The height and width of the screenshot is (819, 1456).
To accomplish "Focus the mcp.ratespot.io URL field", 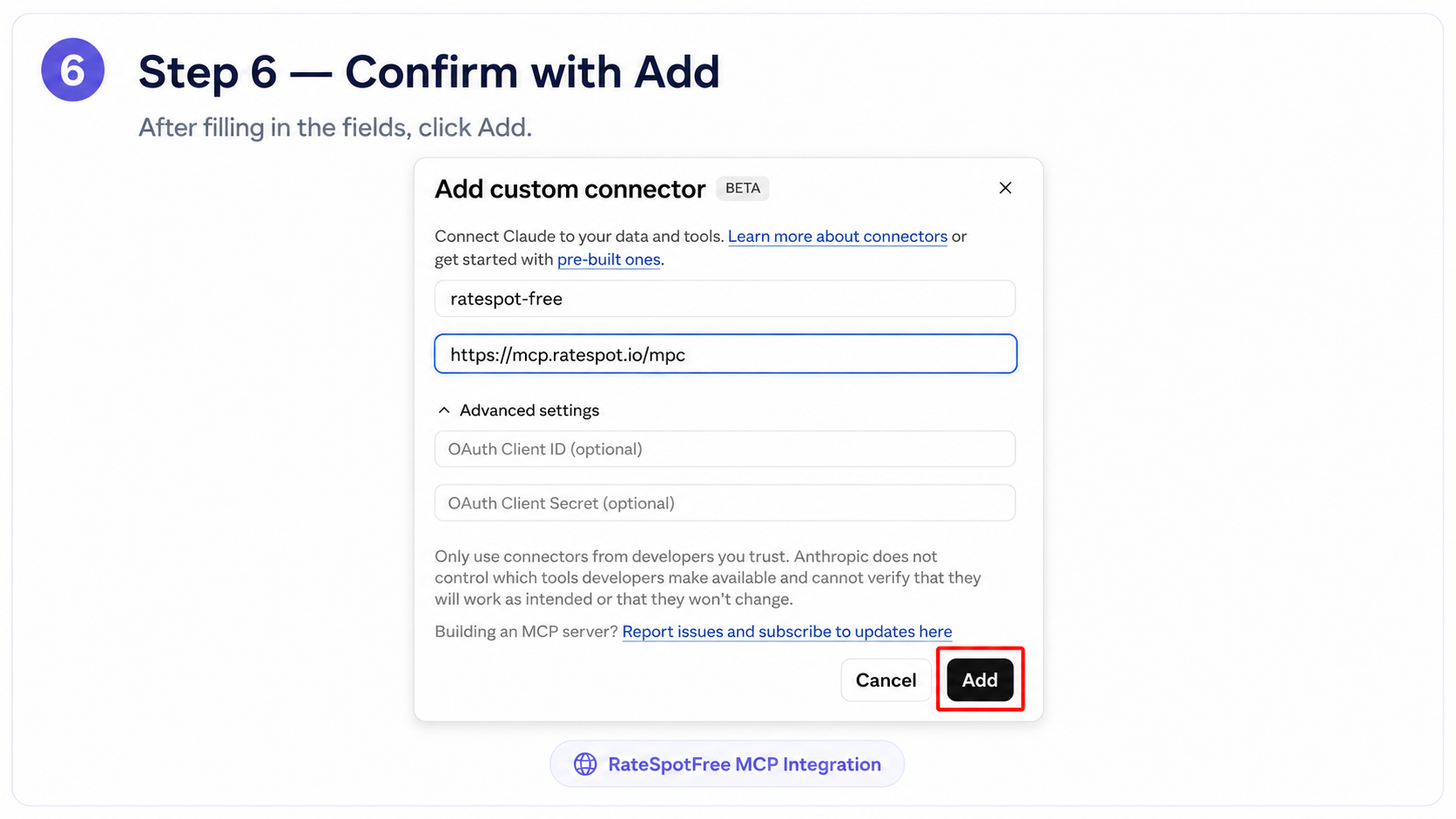I will (725, 354).
